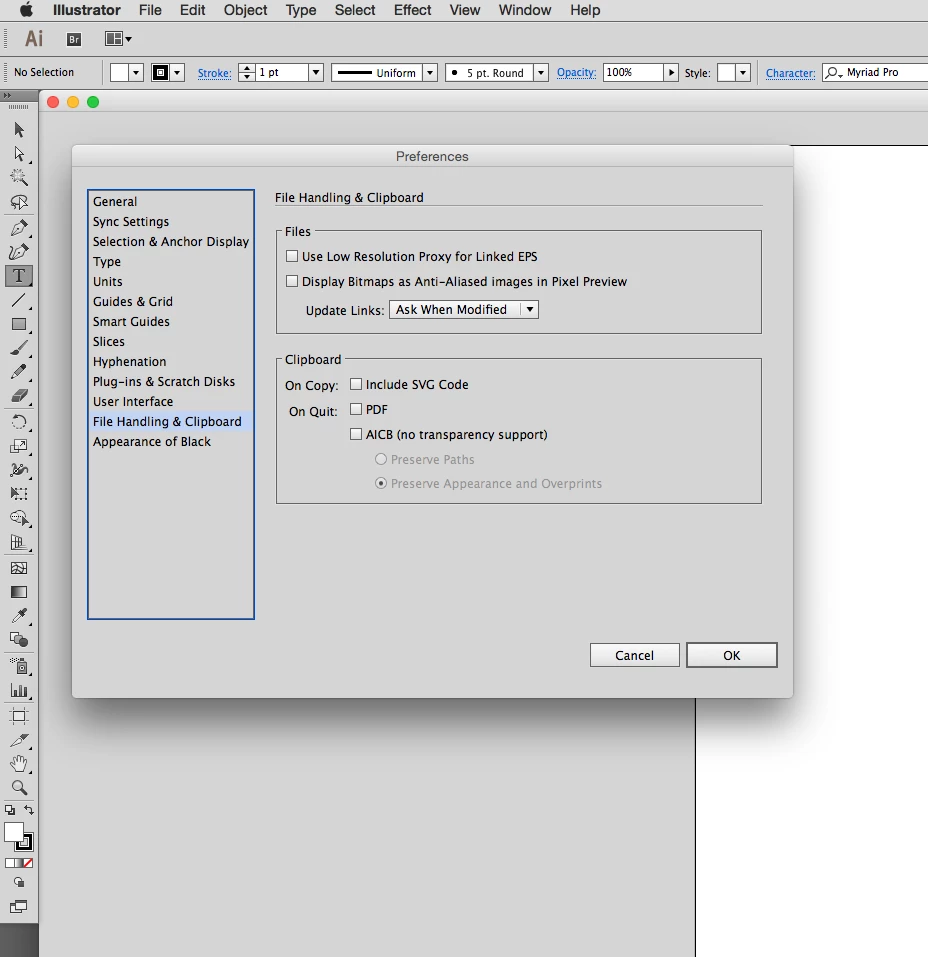The height and width of the screenshot is (957, 928).
Task: Choose the Shape Builder tool
Action: click(19, 518)
